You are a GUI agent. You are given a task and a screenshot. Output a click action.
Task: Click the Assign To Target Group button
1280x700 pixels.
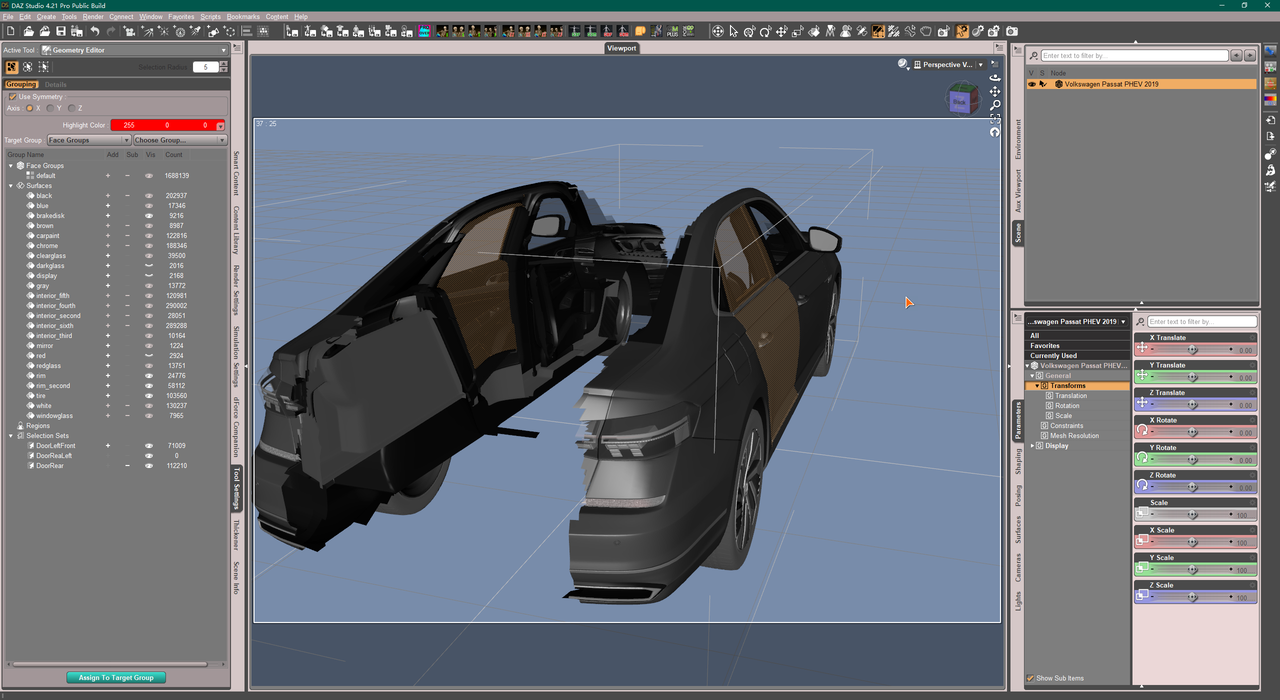tap(116, 678)
